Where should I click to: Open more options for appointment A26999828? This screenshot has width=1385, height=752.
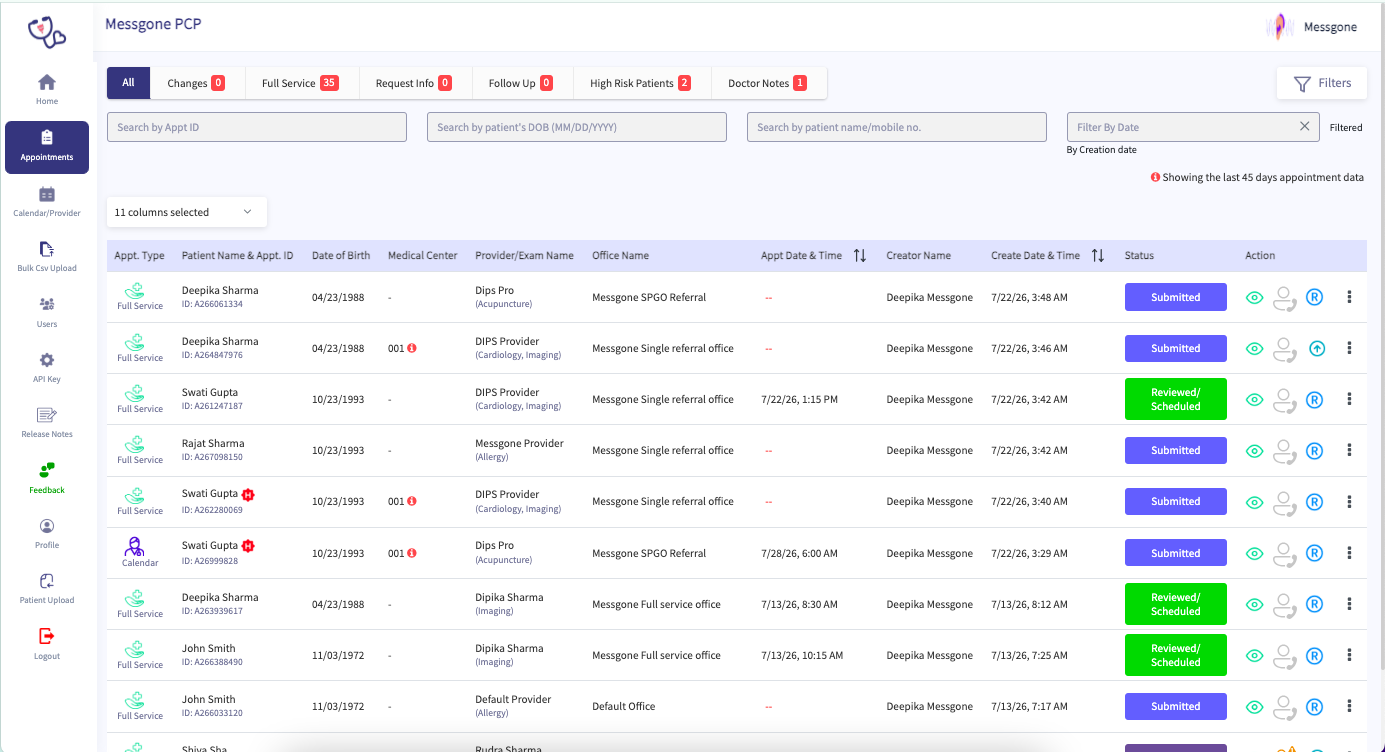(1349, 553)
